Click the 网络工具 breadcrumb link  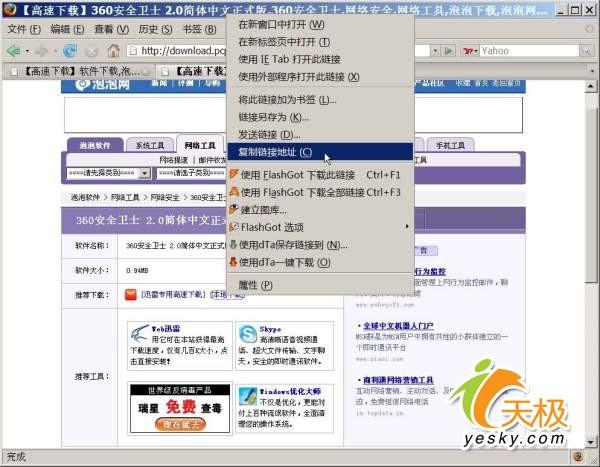pyautogui.click(x=125, y=198)
